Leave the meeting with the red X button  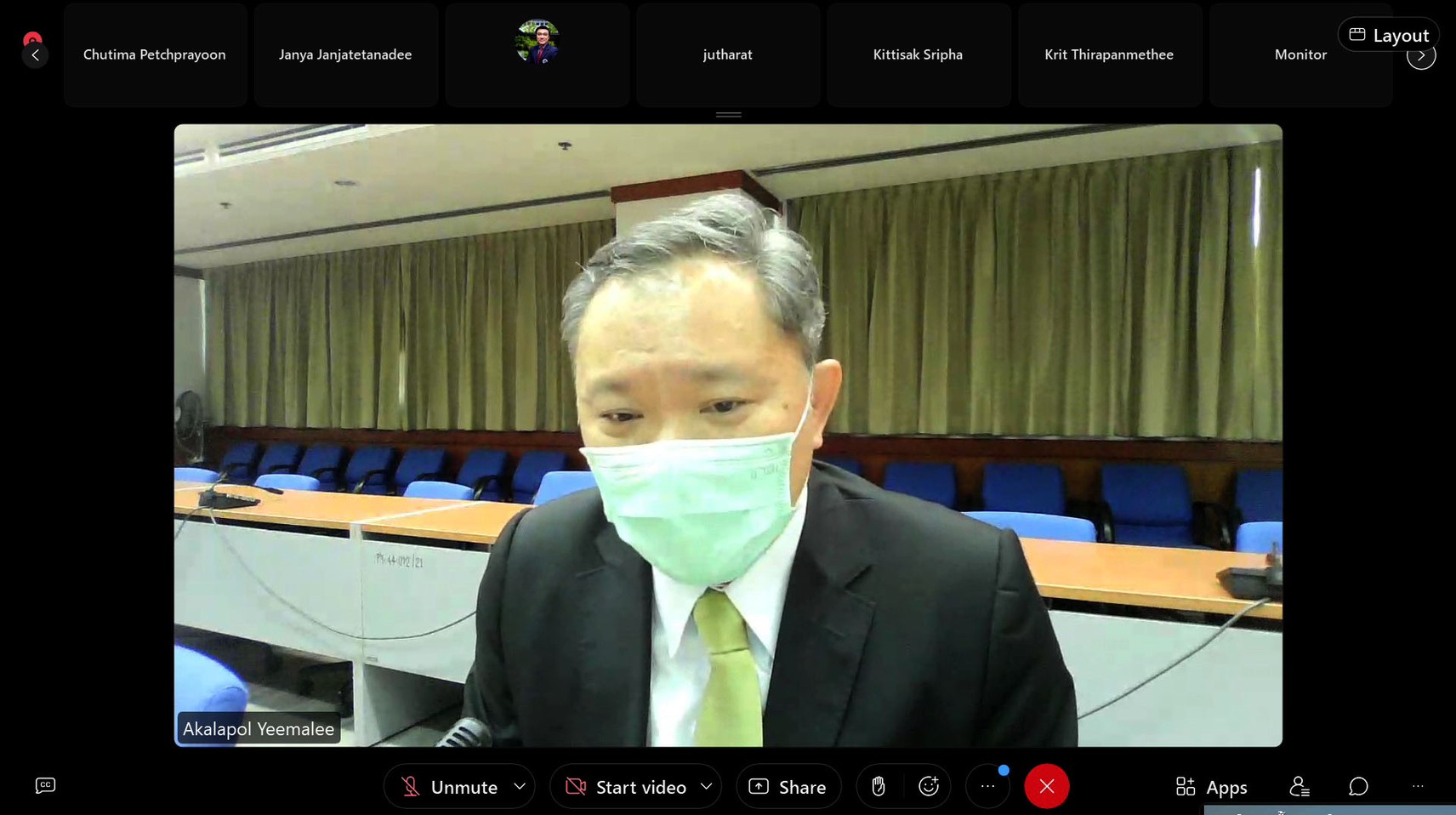click(1046, 787)
